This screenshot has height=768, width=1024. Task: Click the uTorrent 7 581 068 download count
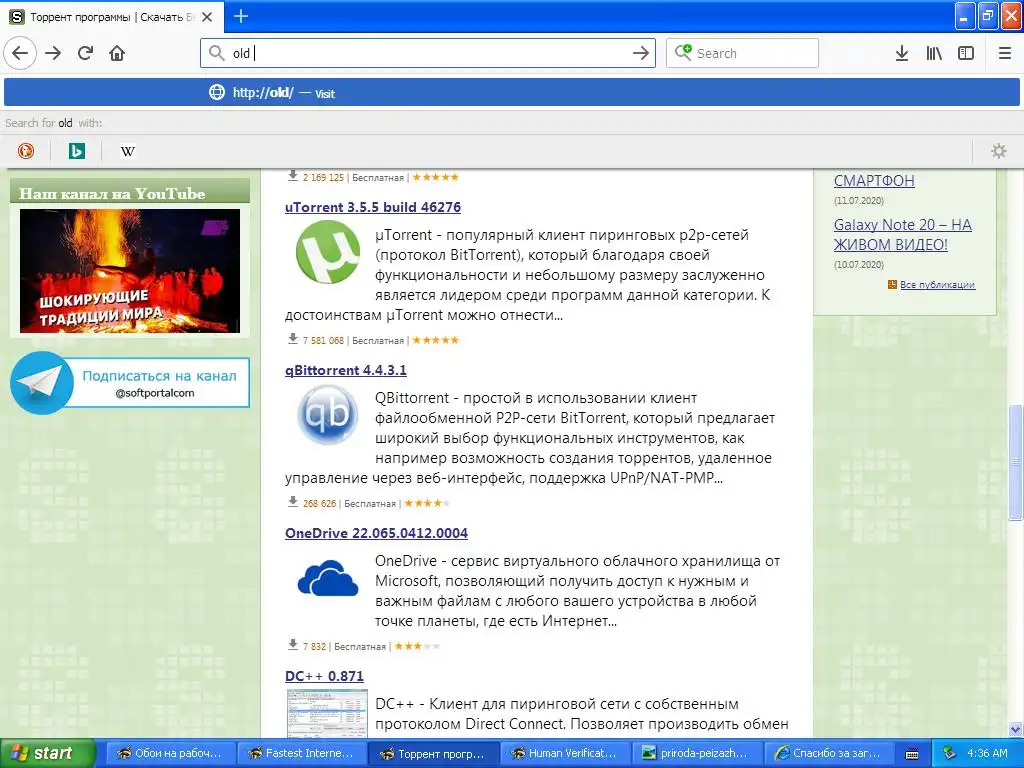pyautogui.click(x=323, y=340)
